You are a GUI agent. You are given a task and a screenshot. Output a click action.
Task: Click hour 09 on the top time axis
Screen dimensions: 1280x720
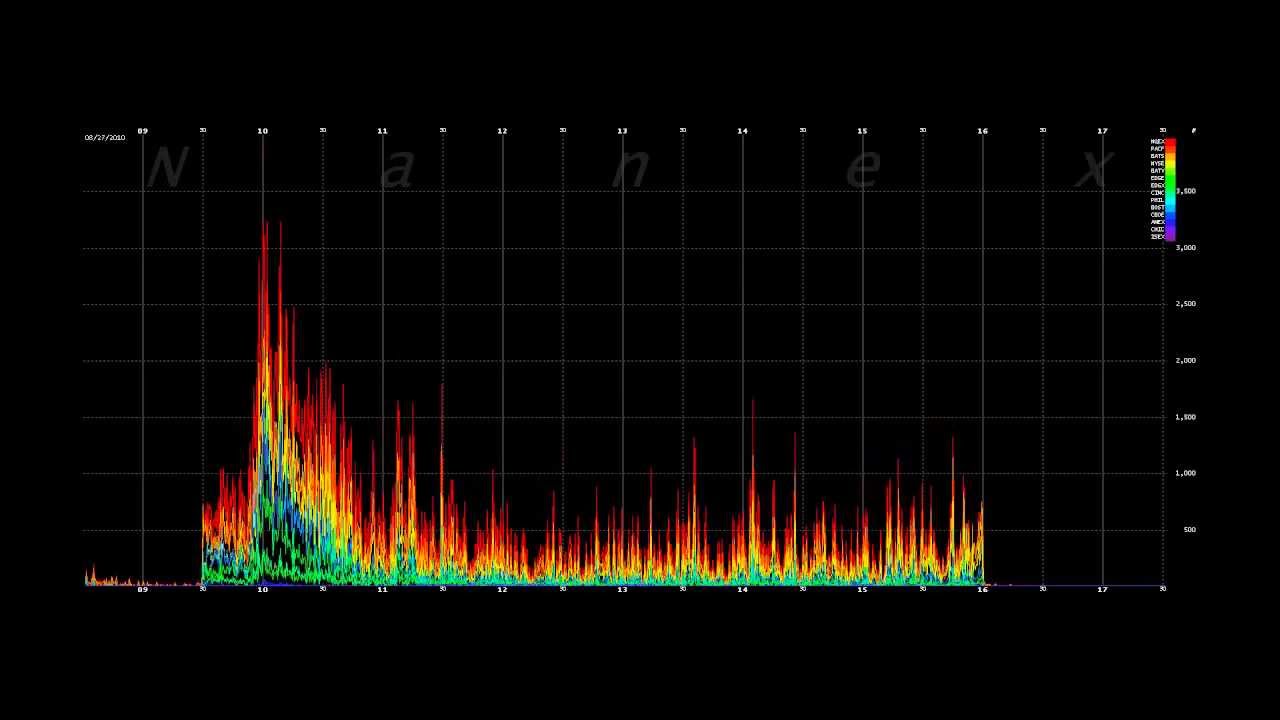pyautogui.click(x=143, y=131)
